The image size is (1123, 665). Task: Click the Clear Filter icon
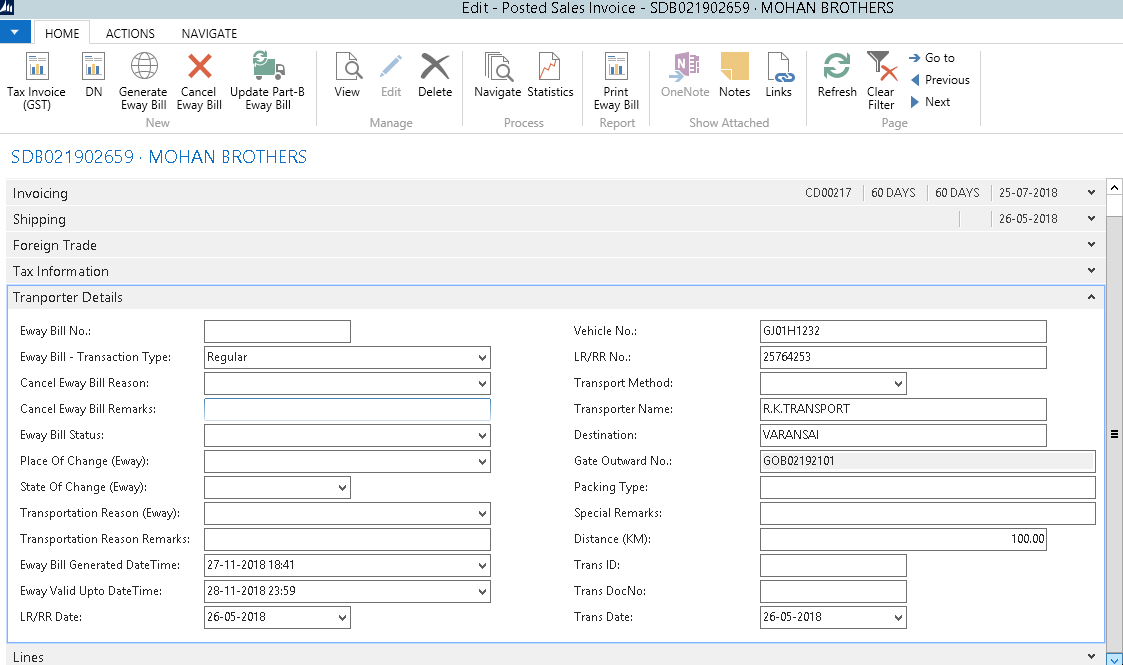(x=880, y=68)
